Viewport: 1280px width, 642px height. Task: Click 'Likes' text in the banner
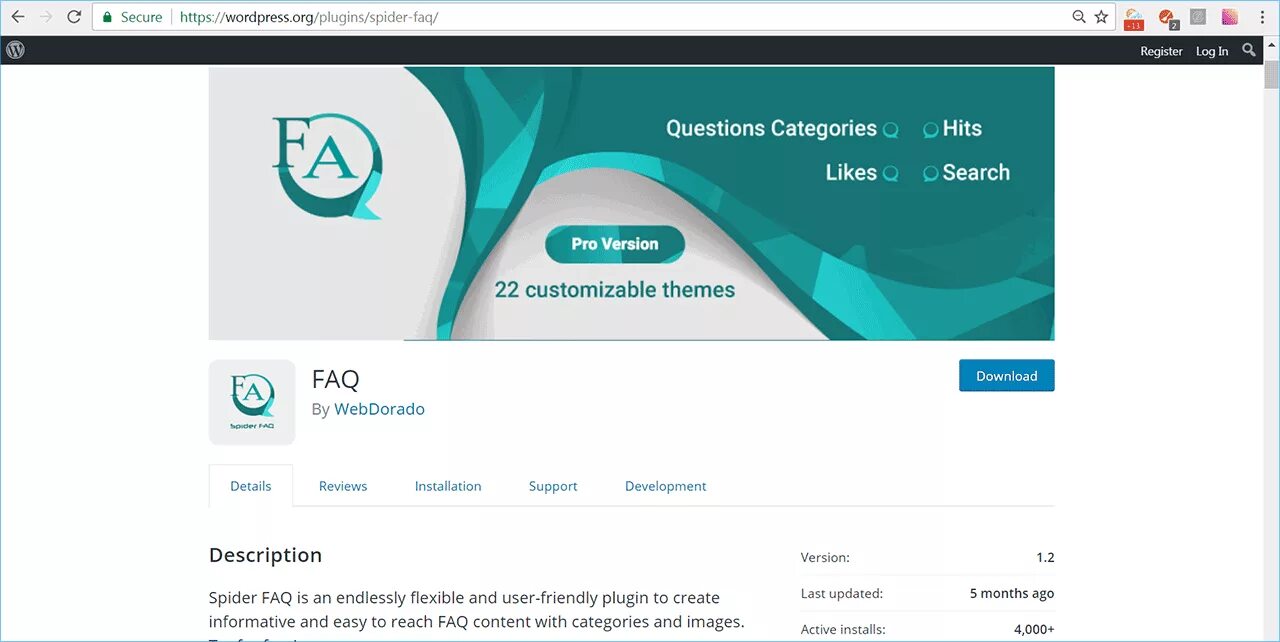click(851, 172)
